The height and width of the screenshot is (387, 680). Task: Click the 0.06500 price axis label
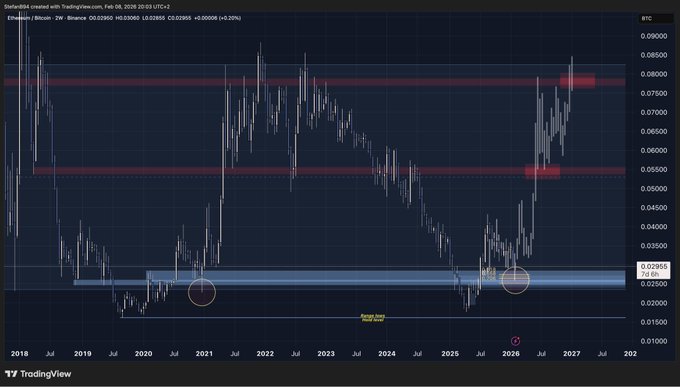click(x=654, y=131)
